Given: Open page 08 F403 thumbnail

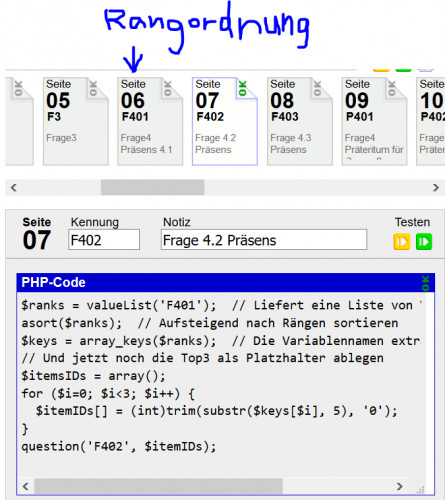Looking at the screenshot, I should click(x=300, y=121).
